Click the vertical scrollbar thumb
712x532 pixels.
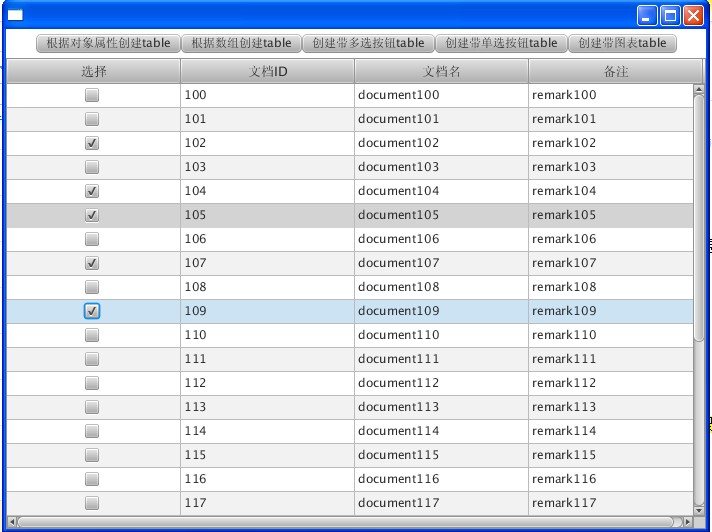698,218
